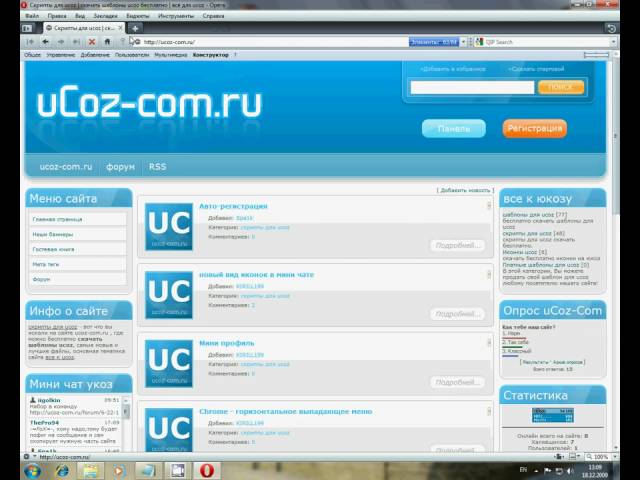Click the site search input field
Image resolution: width=640 pixels, height=480 pixels.
click(x=472, y=87)
